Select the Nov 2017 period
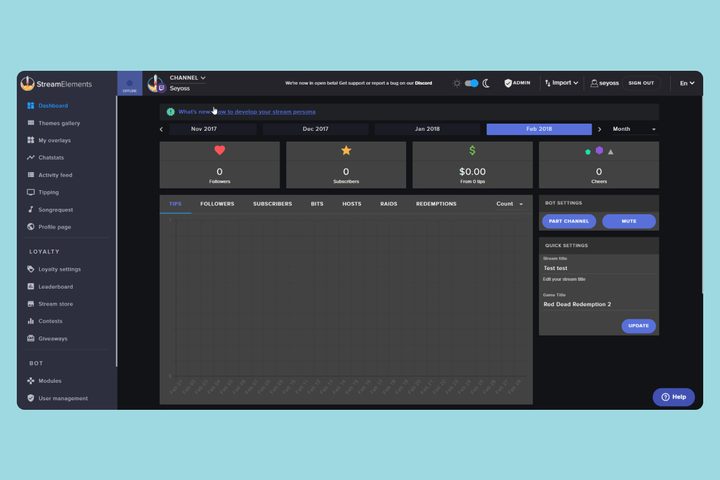720x480 pixels. [x=204, y=129]
